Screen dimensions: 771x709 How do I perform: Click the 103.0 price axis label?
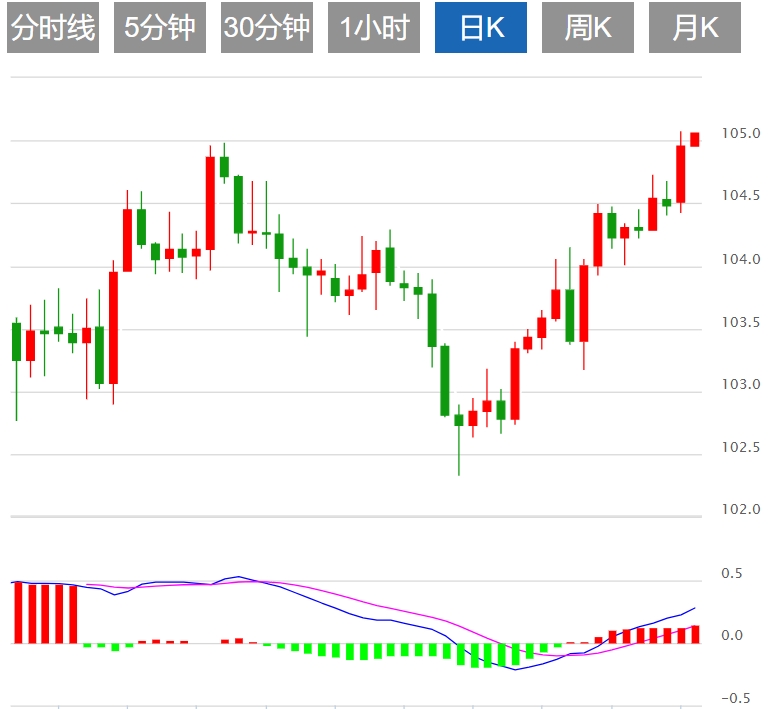click(742, 385)
